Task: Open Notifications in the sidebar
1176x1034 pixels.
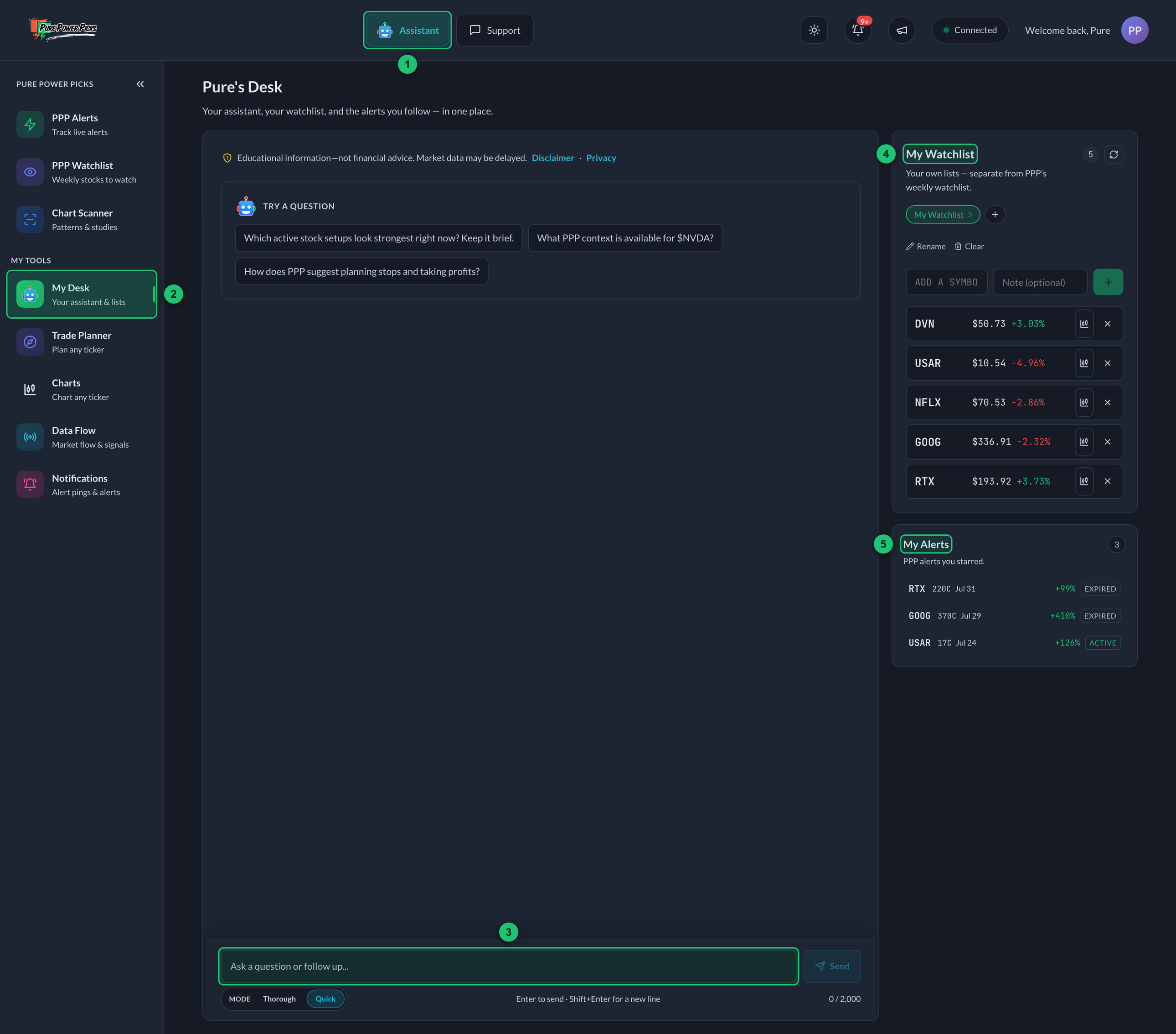Action: 81,485
